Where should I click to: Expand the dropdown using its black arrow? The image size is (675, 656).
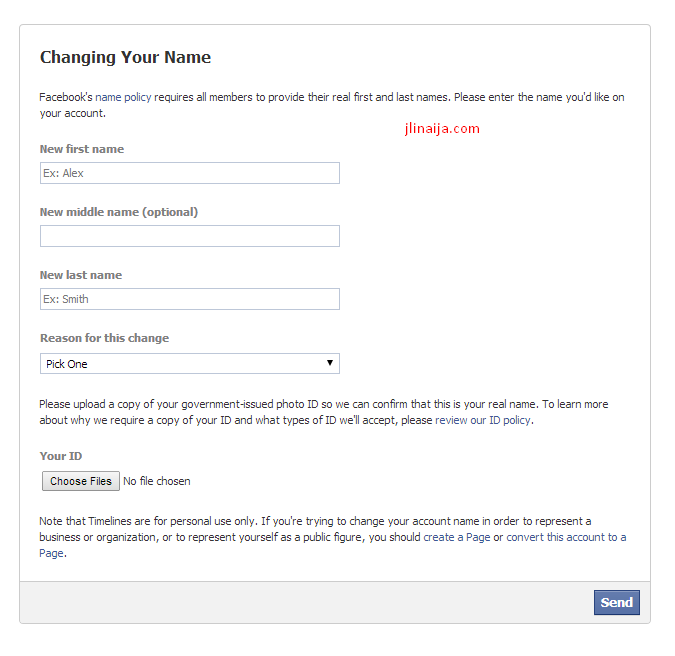click(330, 363)
